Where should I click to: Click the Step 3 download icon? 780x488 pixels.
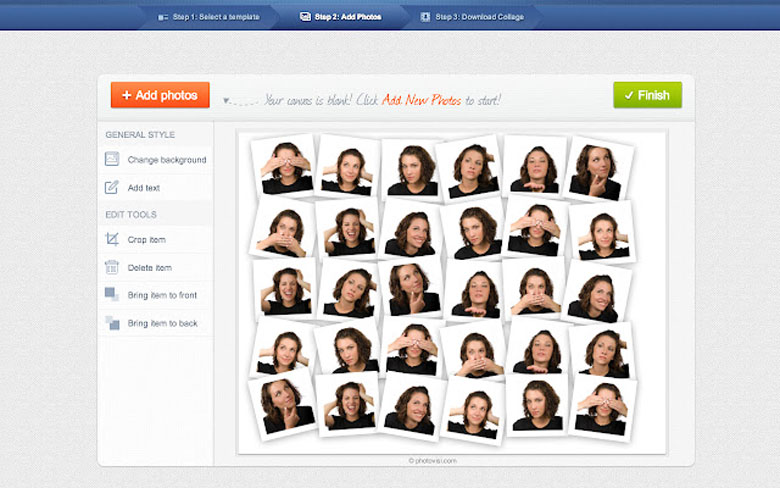(x=425, y=17)
